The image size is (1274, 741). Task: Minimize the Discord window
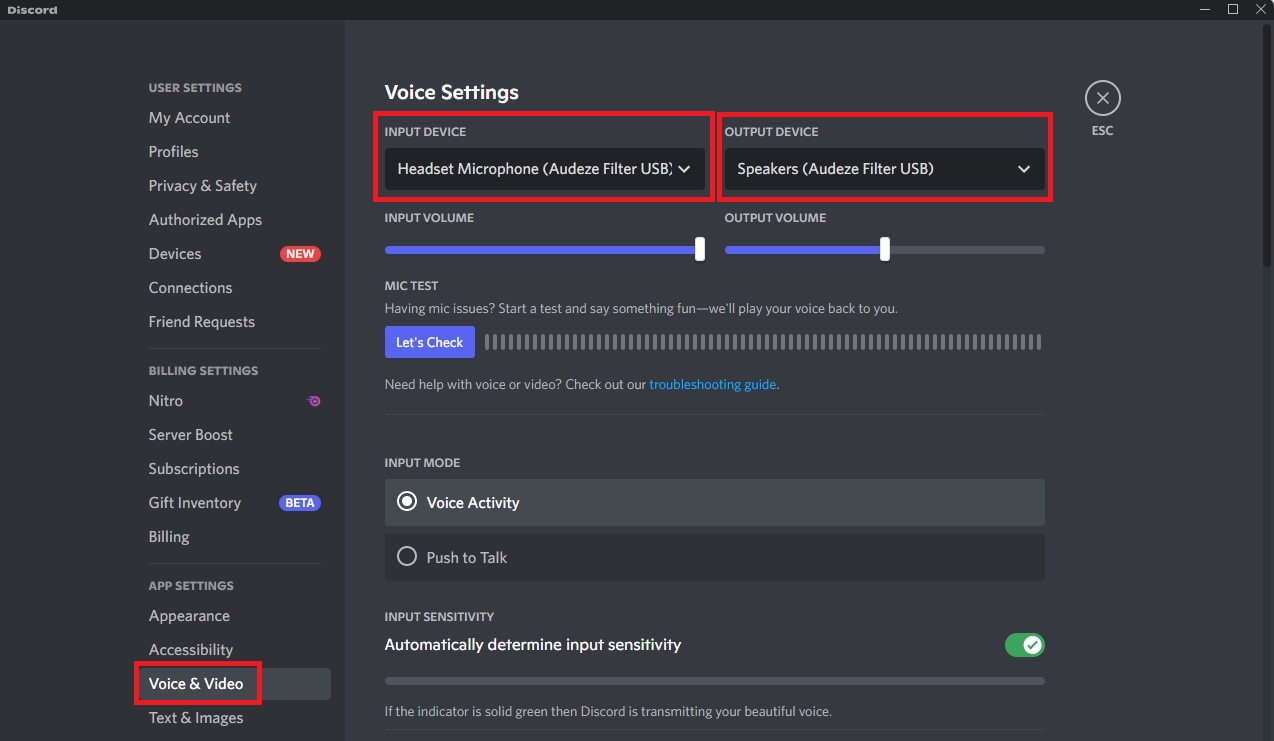pos(1207,9)
